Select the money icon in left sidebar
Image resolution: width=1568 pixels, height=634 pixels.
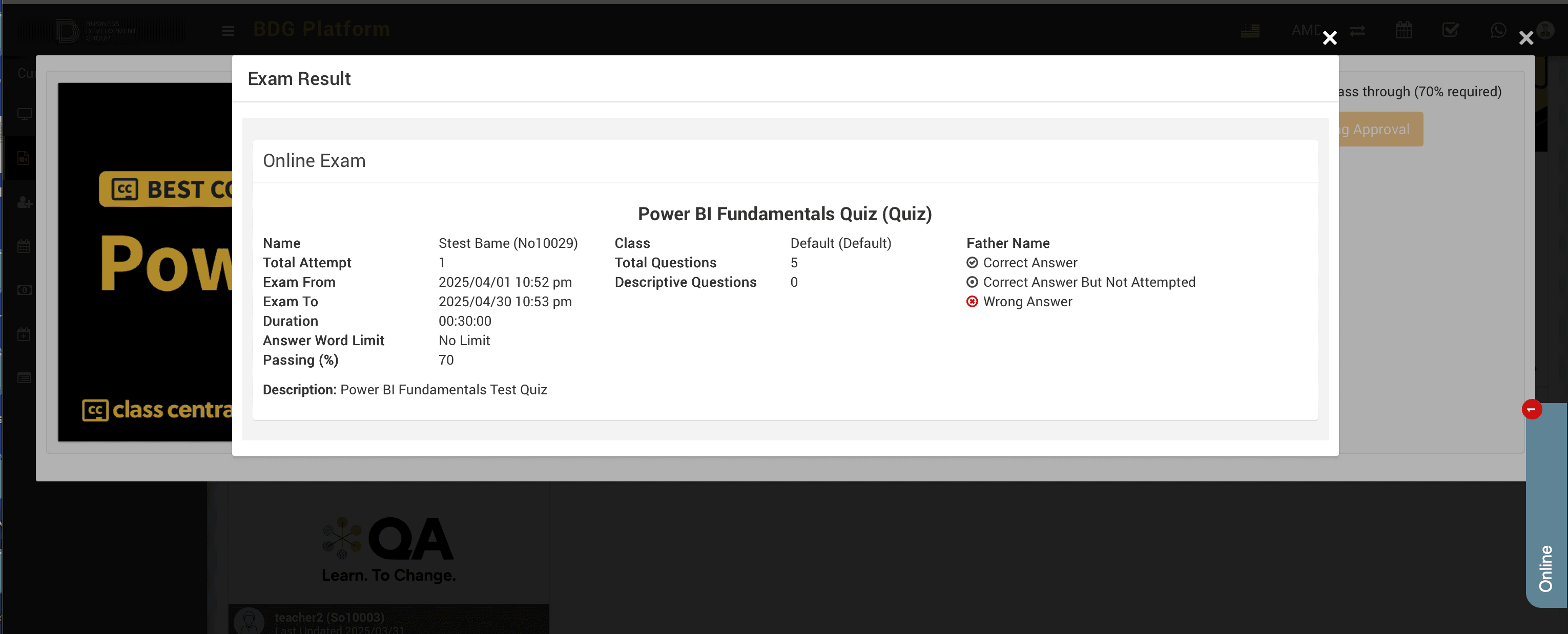[x=25, y=290]
